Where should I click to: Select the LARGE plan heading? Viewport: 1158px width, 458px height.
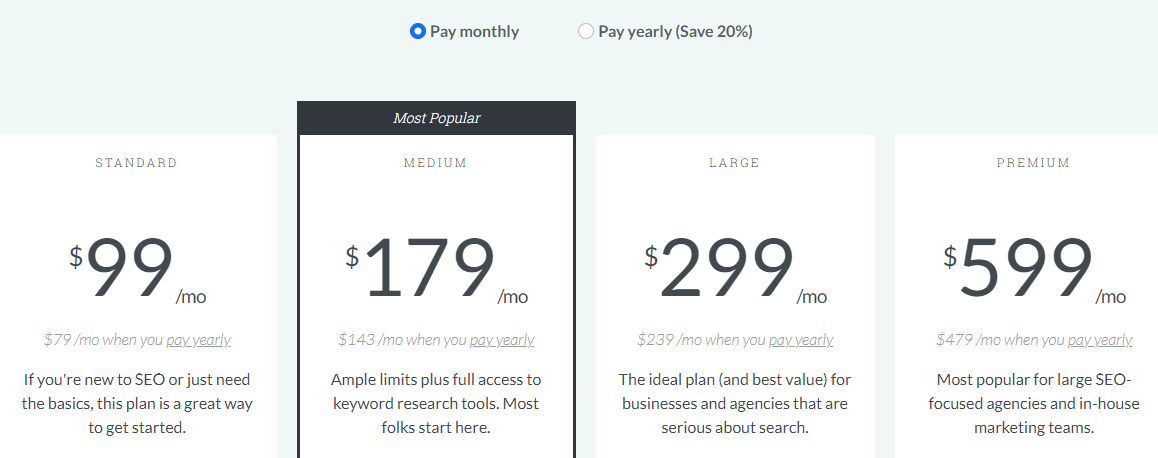(x=734, y=163)
